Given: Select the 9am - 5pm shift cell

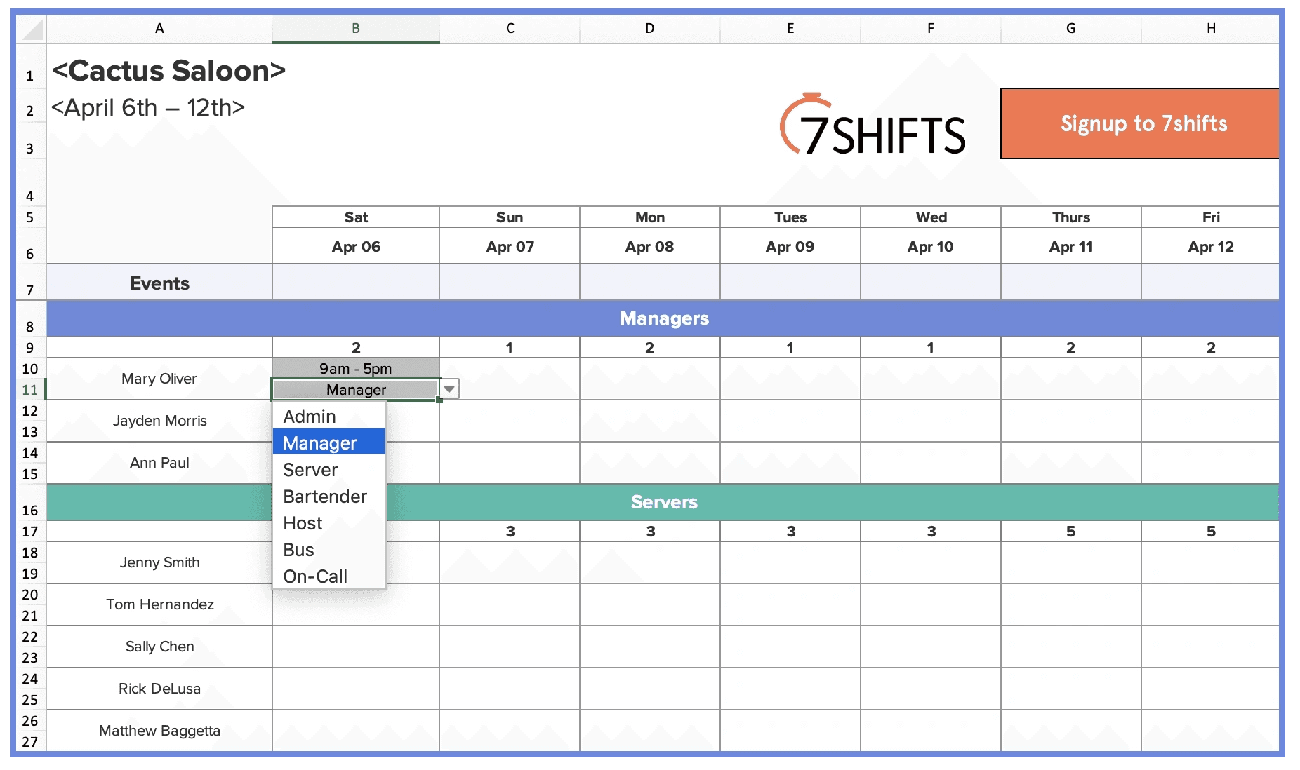Looking at the screenshot, I should click(x=356, y=369).
